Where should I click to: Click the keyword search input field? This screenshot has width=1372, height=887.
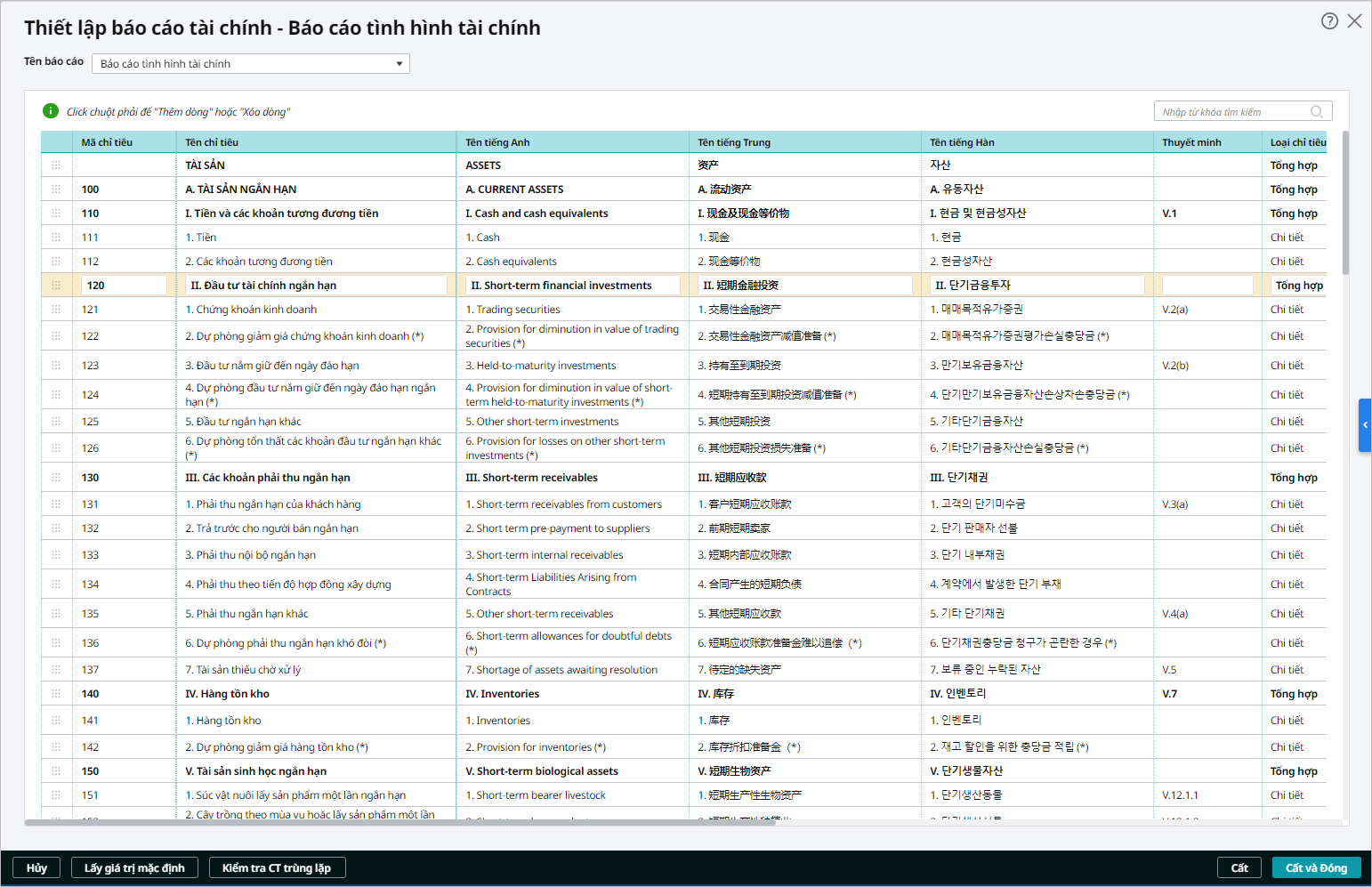click(1231, 111)
